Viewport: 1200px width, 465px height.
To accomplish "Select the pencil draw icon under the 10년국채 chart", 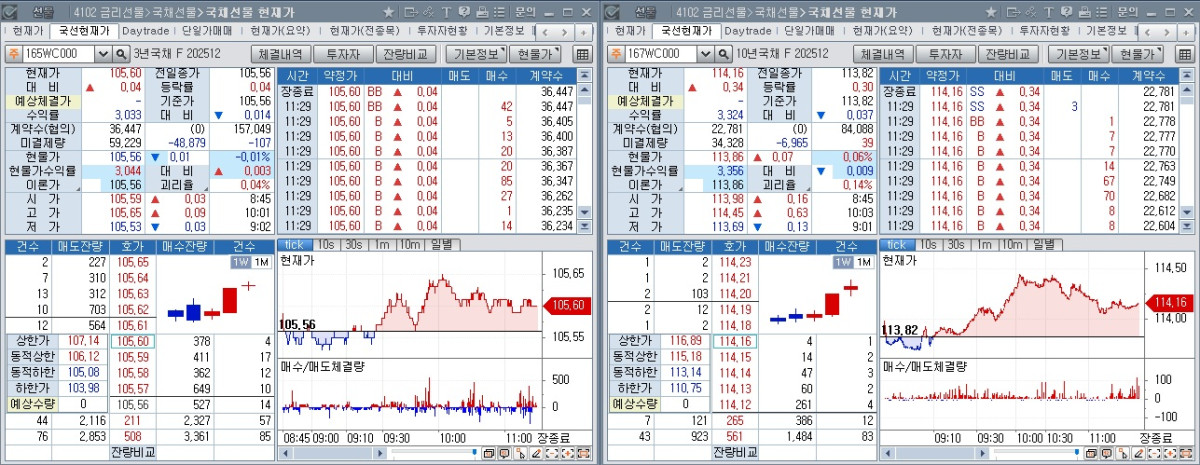I will 1138,453.
